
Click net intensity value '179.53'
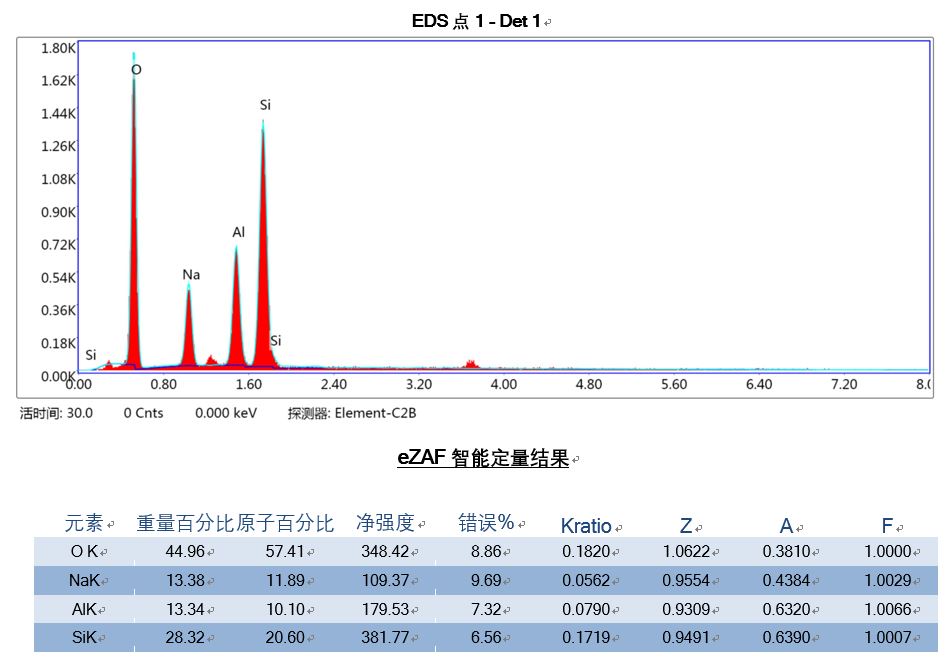pos(385,609)
